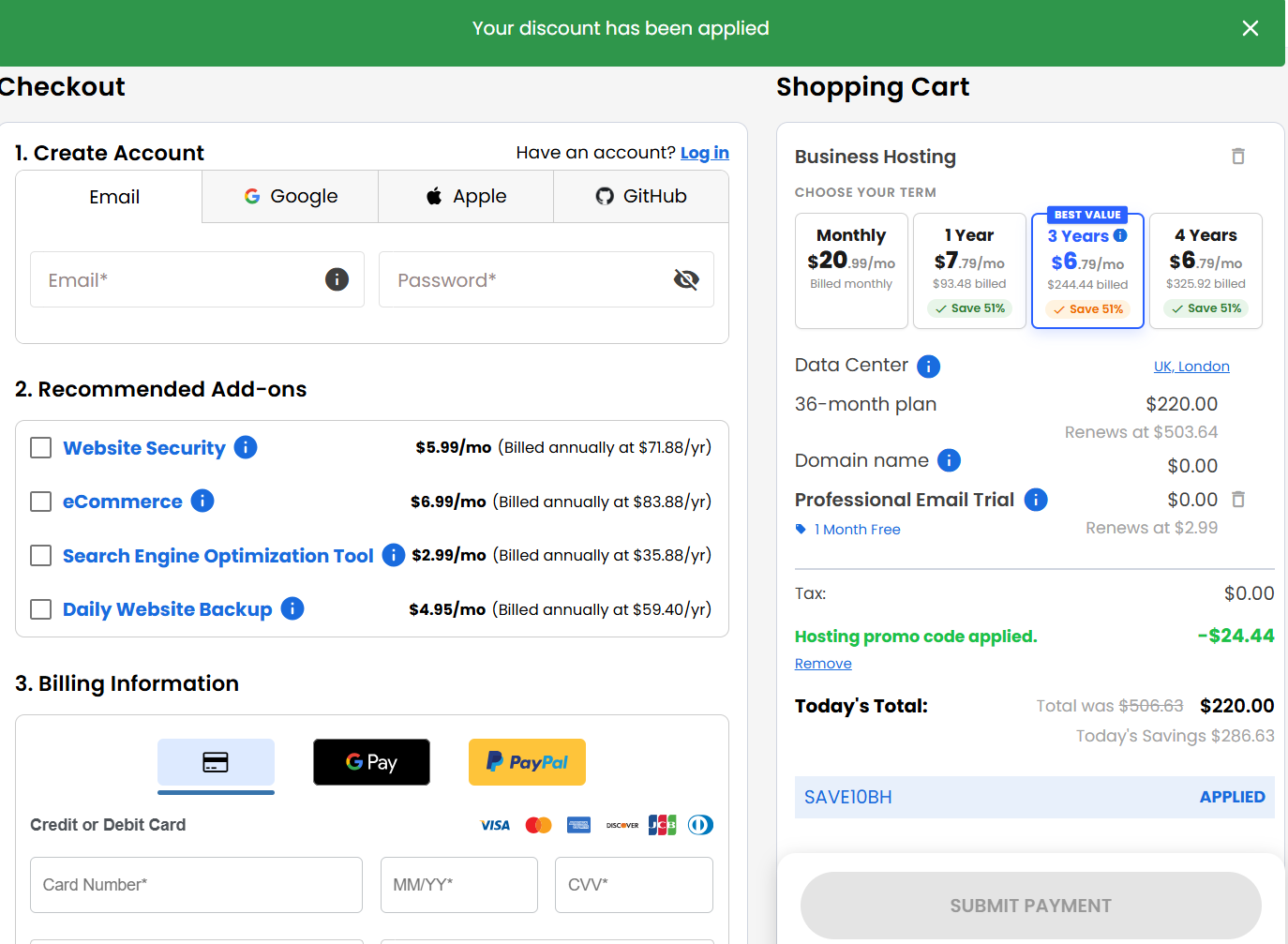The width and height of the screenshot is (1288, 944).
Task: Click the Mastercard logo
Action: [538, 825]
